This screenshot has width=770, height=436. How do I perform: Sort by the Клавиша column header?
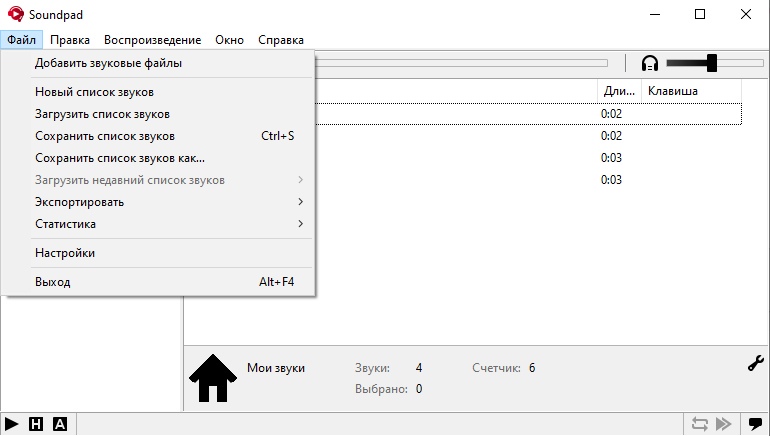pyautogui.click(x=691, y=91)
